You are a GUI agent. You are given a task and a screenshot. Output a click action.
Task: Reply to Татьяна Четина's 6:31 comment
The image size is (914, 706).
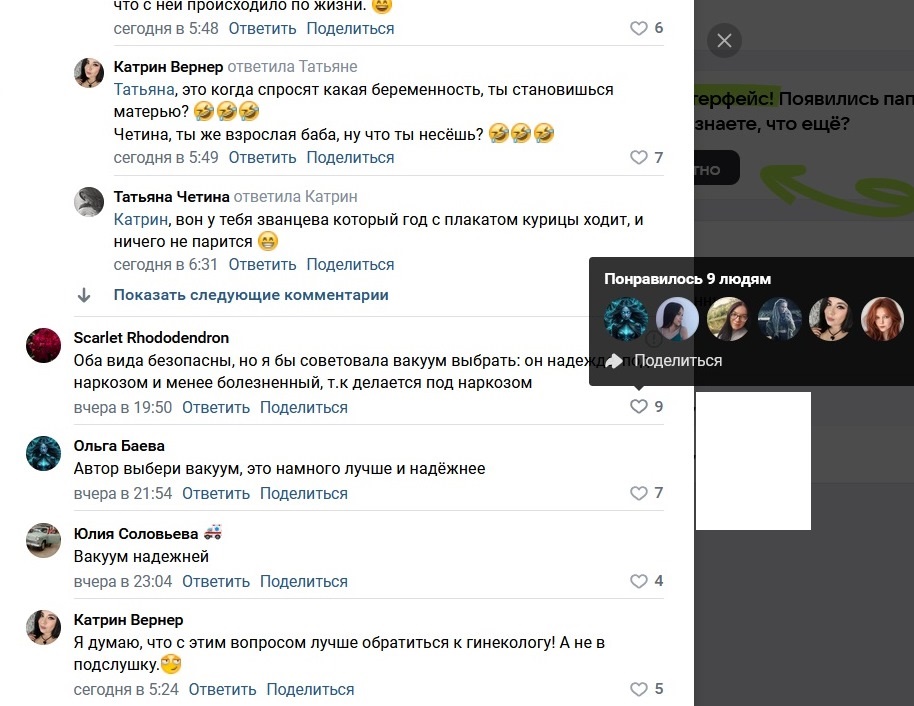click(x=262, y=265)
